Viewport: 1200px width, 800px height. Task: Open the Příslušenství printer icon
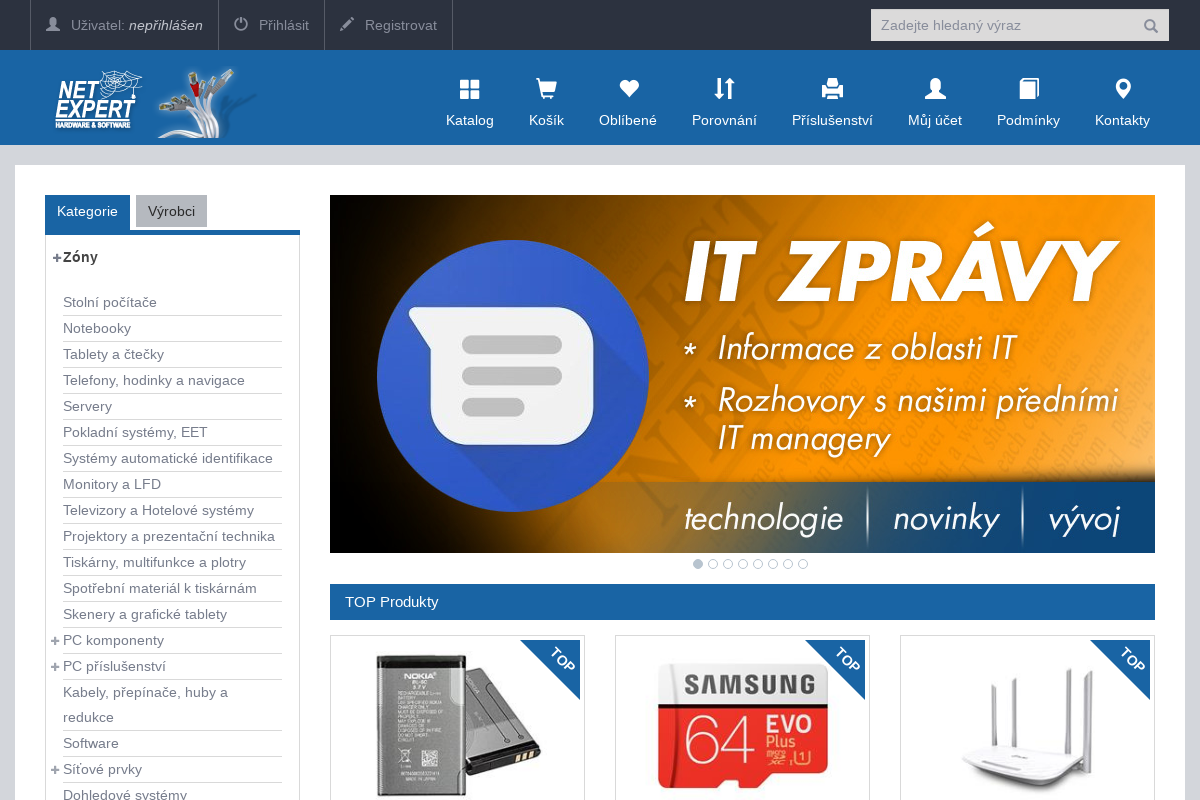click(832, 88)
